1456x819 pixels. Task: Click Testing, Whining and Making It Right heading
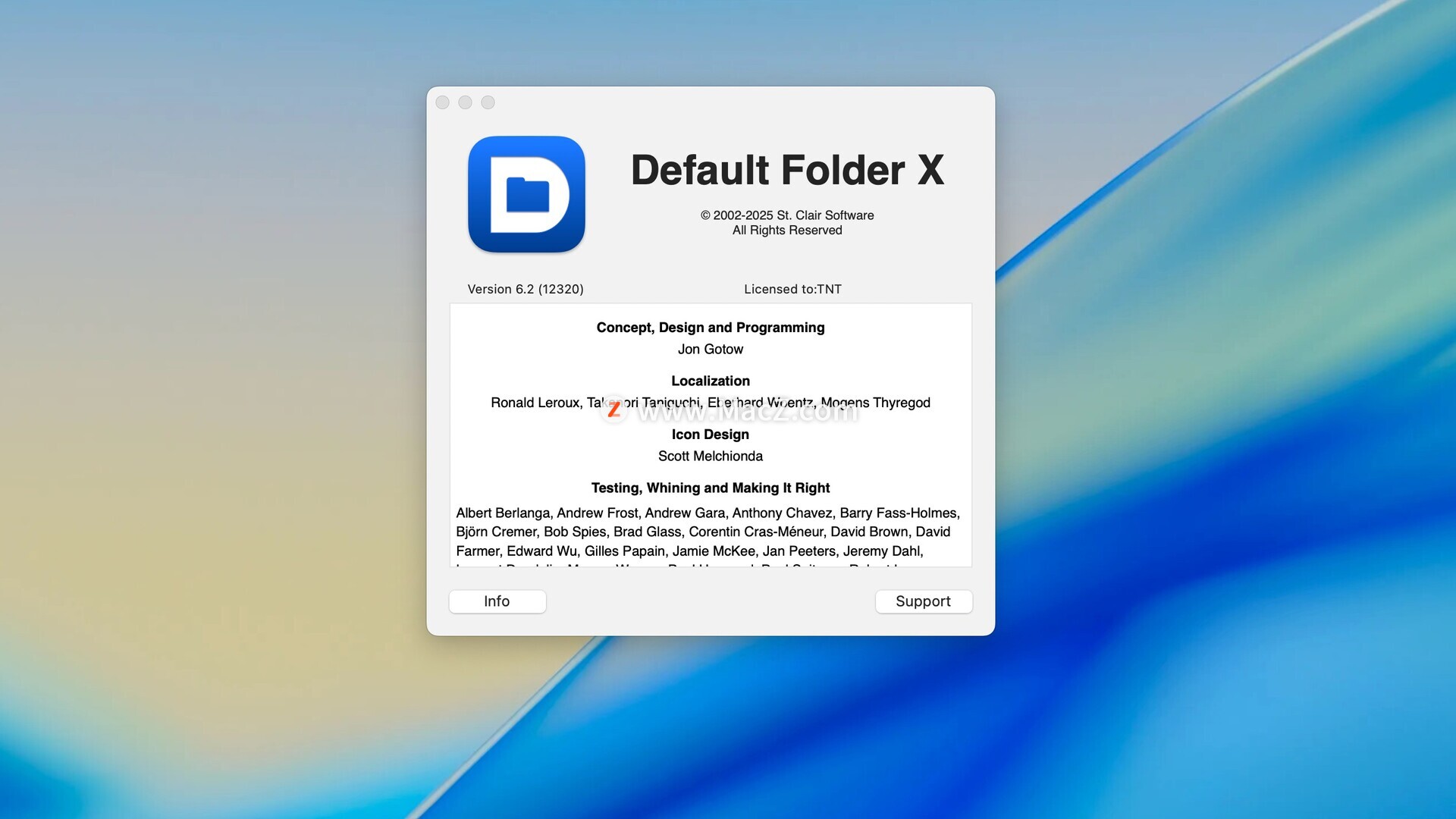tap(711, 488)
